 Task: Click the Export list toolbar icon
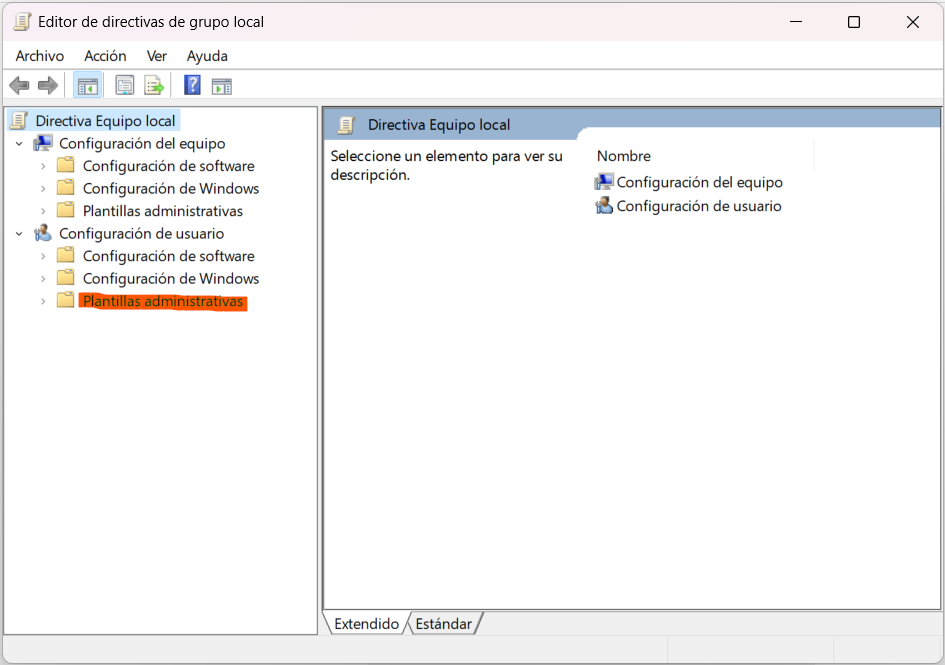153,85
